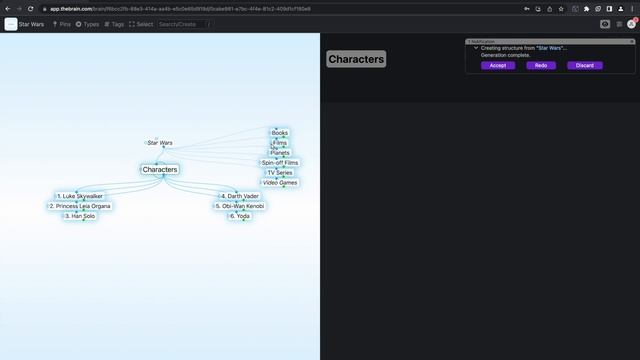The image size is (640, 360).
Task: Bookmark this page with star icon
Action: coord(561,9)
